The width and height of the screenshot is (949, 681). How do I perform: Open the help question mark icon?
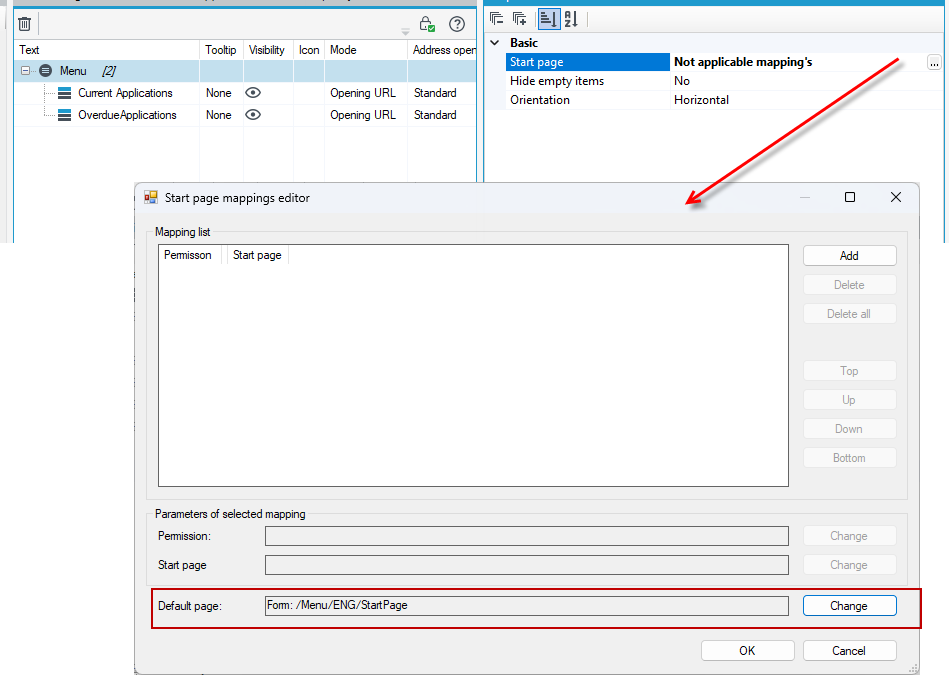(457, 24)
